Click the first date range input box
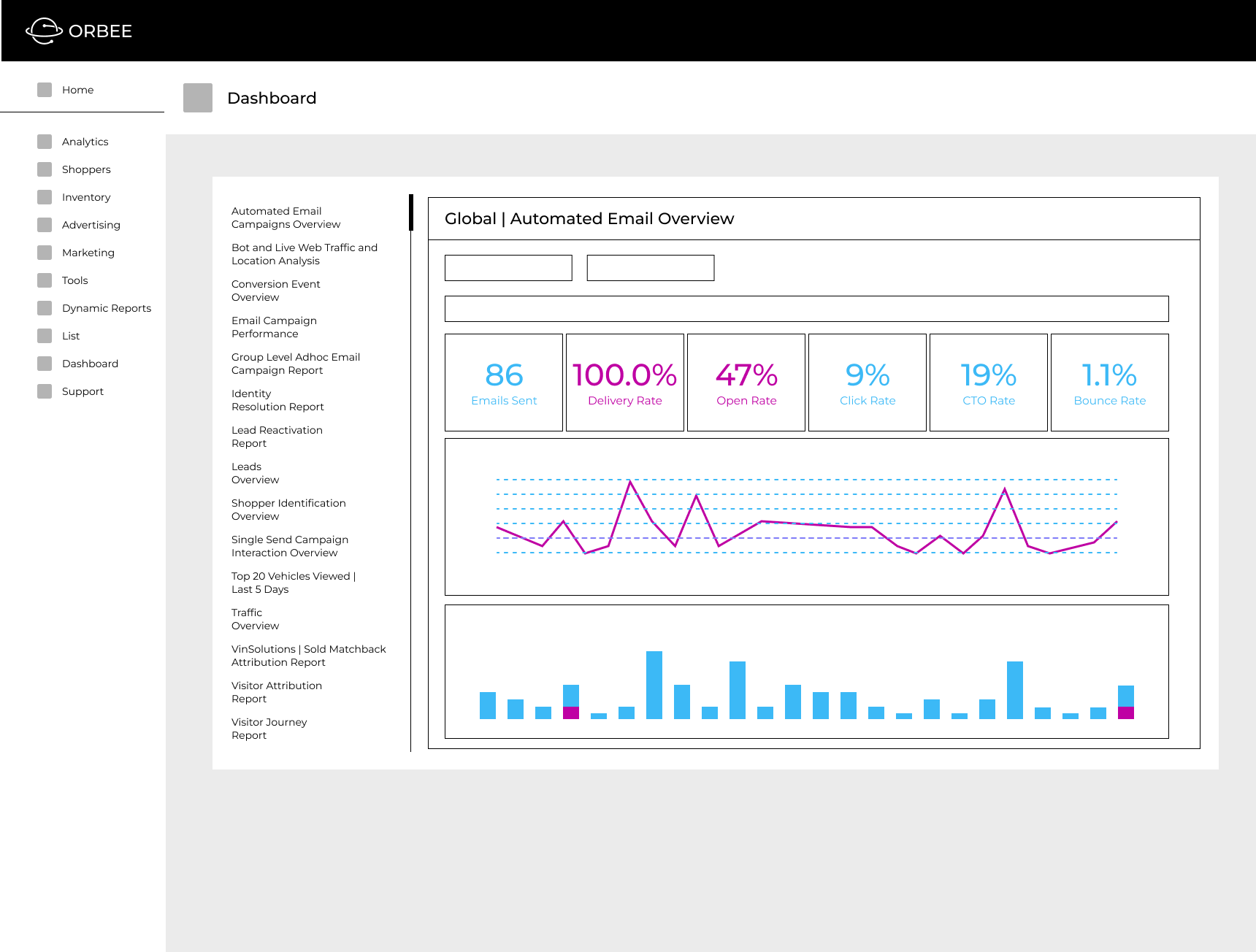1256x952 pixels. [x=508, y=268]
